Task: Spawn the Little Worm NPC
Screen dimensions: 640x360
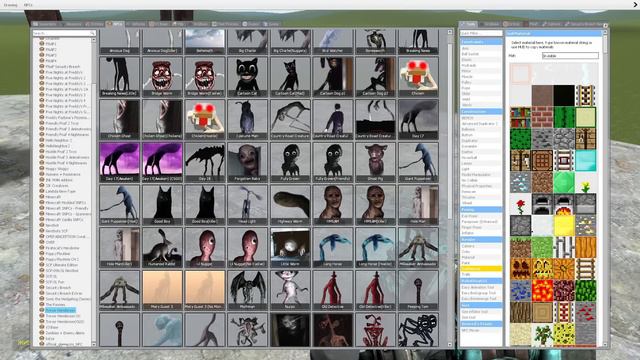Action: click(290, 247)
